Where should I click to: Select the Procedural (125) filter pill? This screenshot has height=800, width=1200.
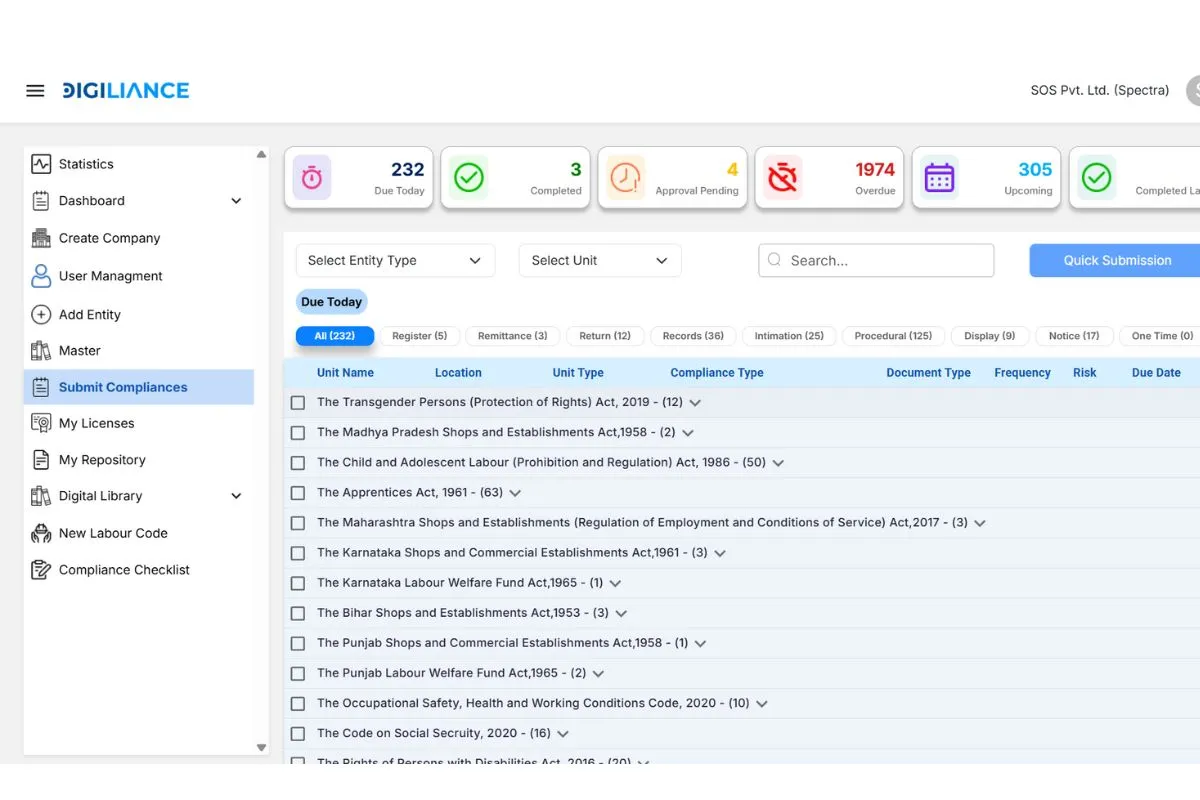click(x=894, y=336)
